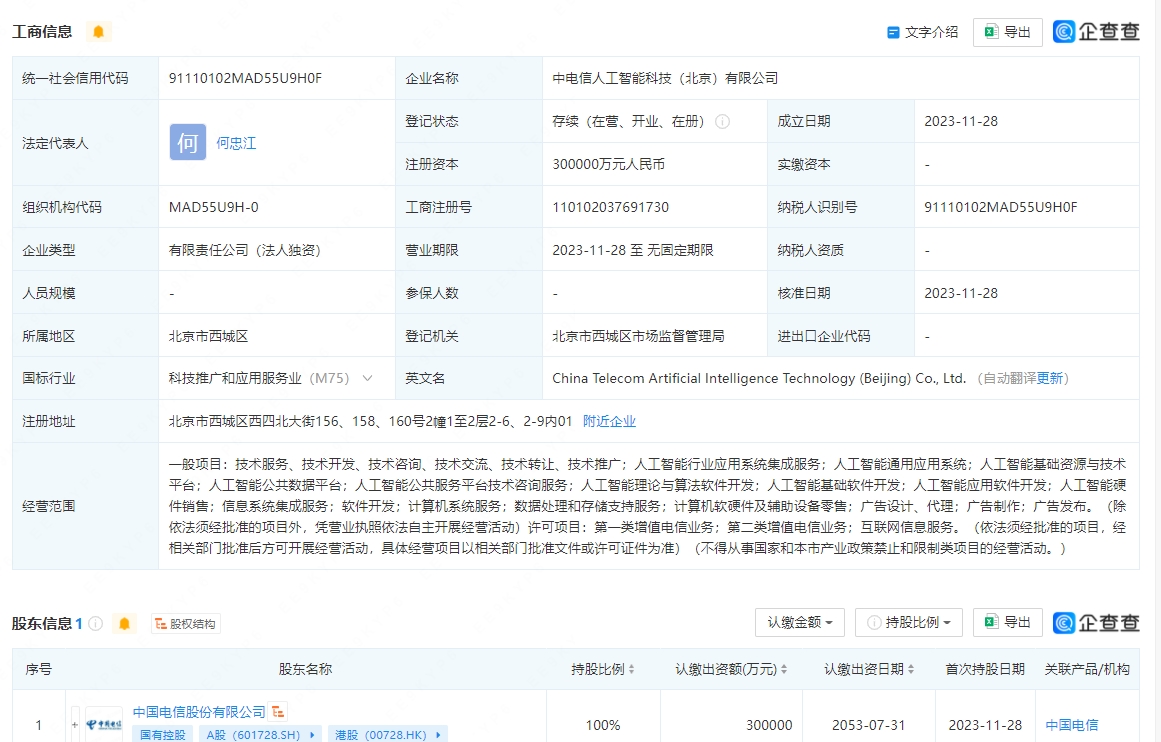This screenshot has width=1161, height=742.
Task: Click the China Telecom logo thumbnail
Action: click(104, 725)
